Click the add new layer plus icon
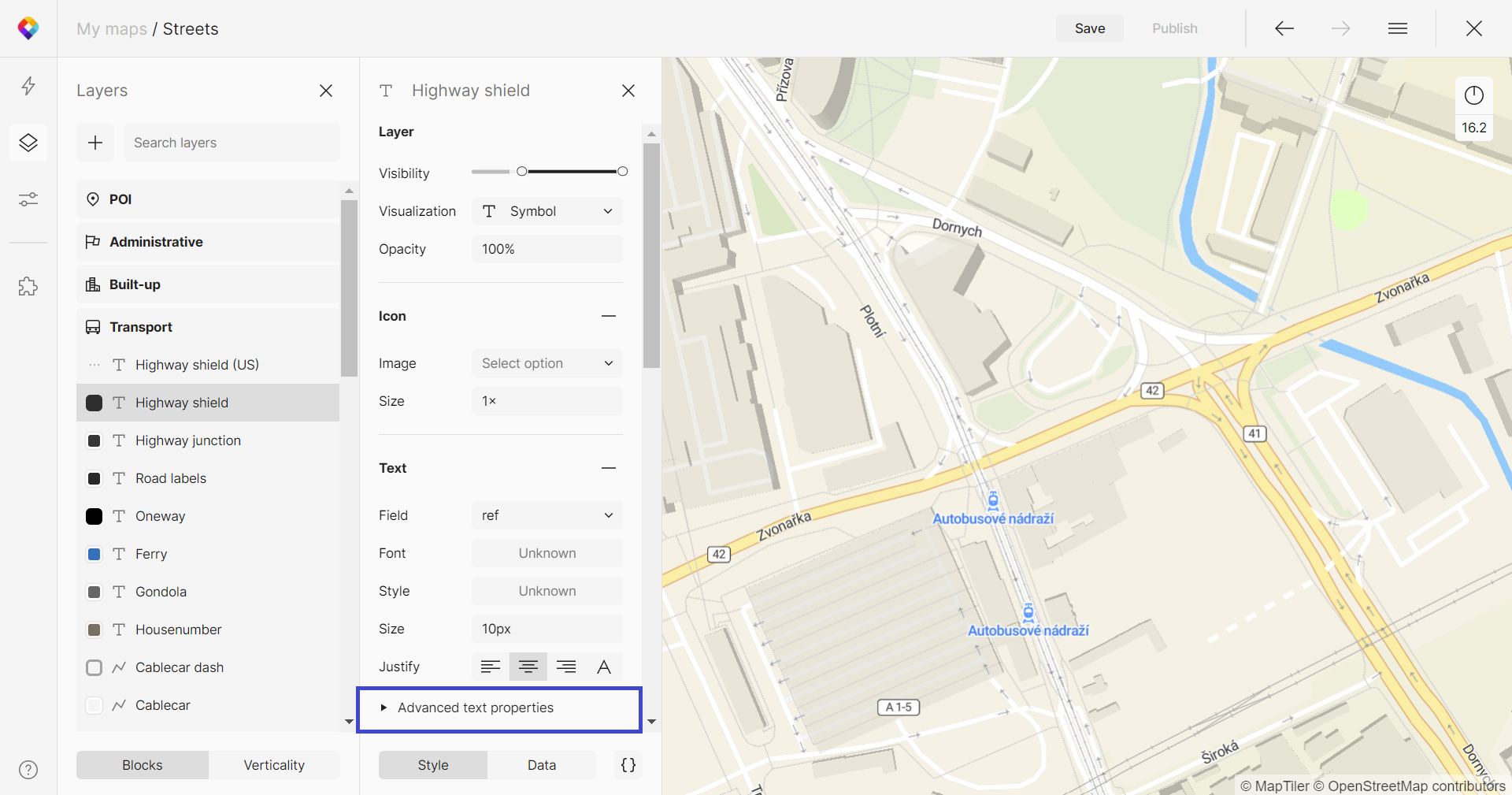1512x795 pixels. [95, 143]
